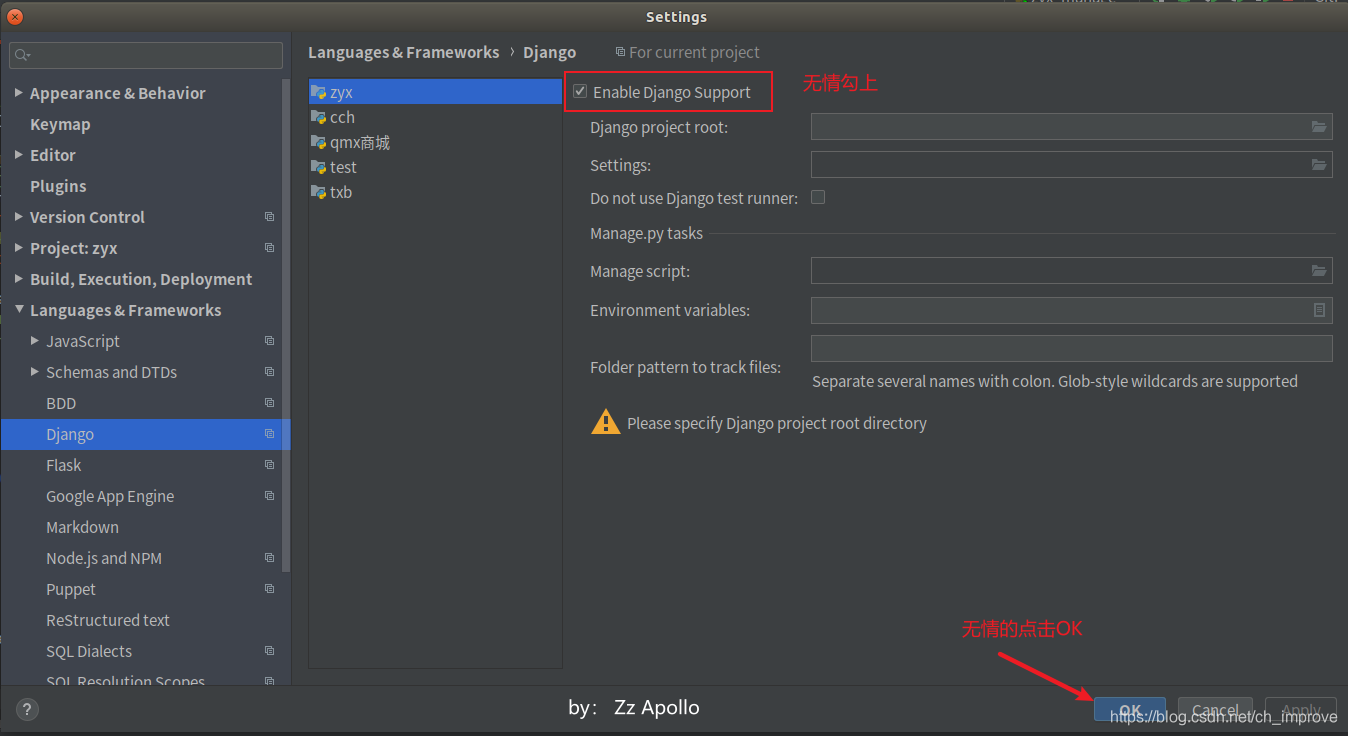Expand the Version Control section
The image size is (1348, 736).
[19, 216]
